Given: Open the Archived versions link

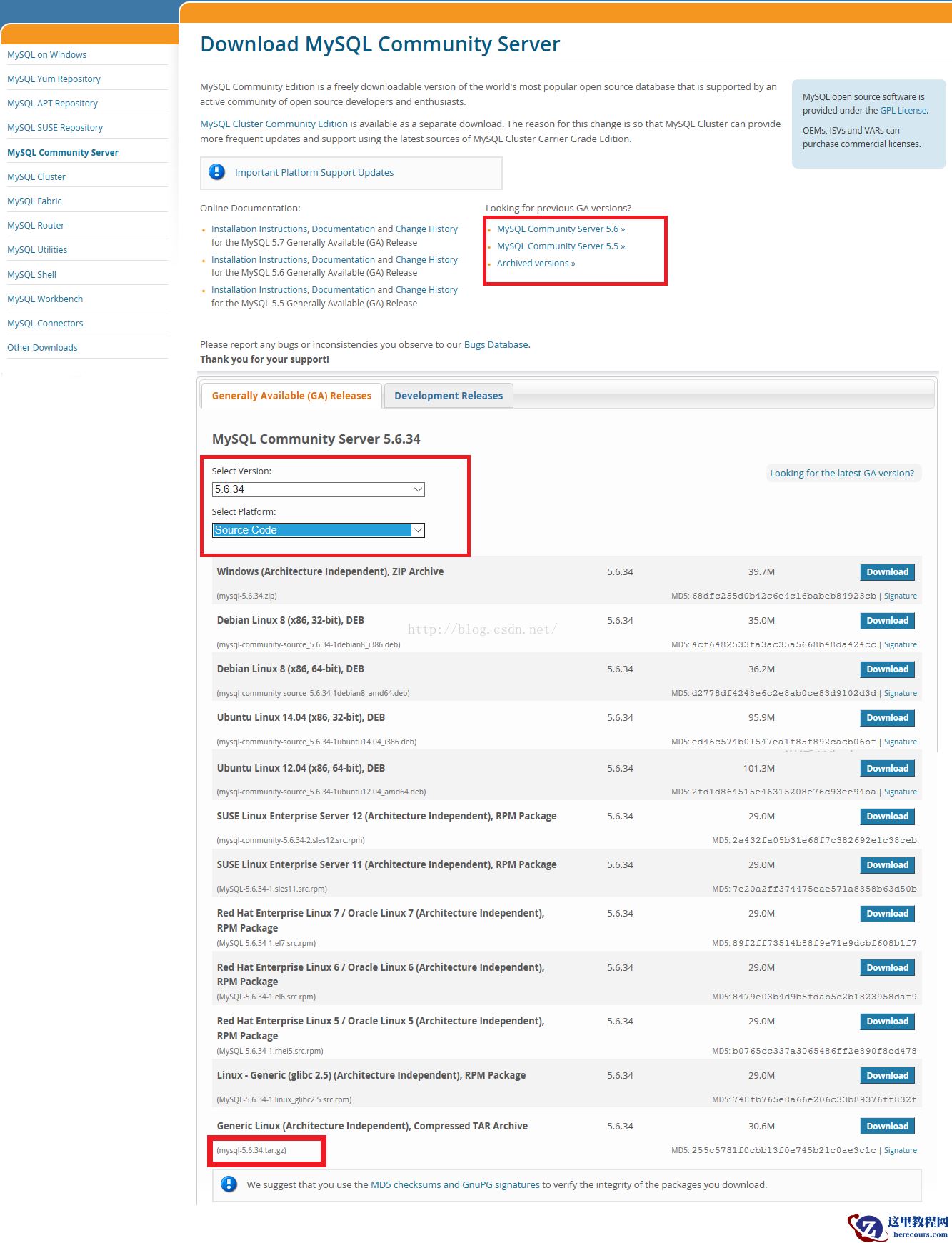Looking at the screenshot, I should 536,264.
